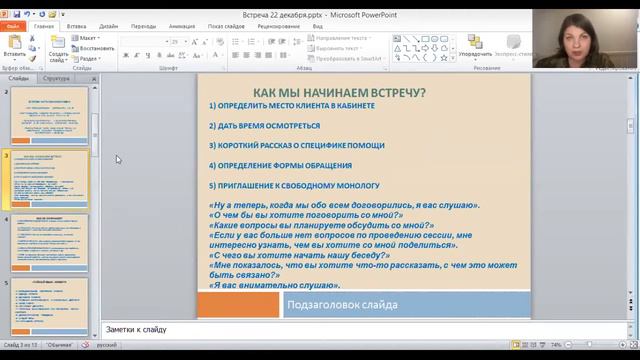640x360 pixels.
Task: Click the Заметки к слайду notes field
Action: click(x=363, y=330)
